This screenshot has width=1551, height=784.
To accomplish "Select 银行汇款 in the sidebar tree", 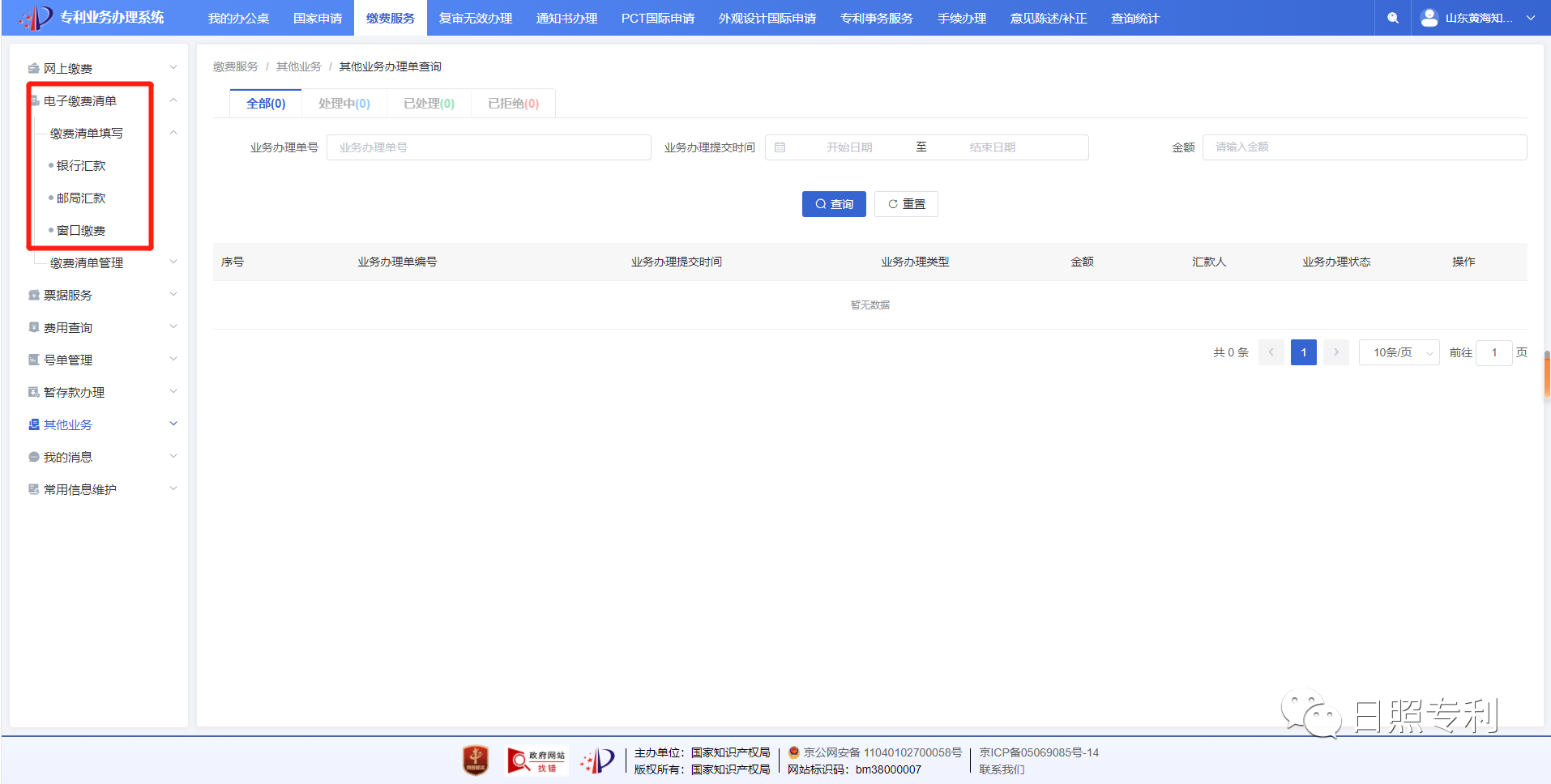I will [81, 166].
